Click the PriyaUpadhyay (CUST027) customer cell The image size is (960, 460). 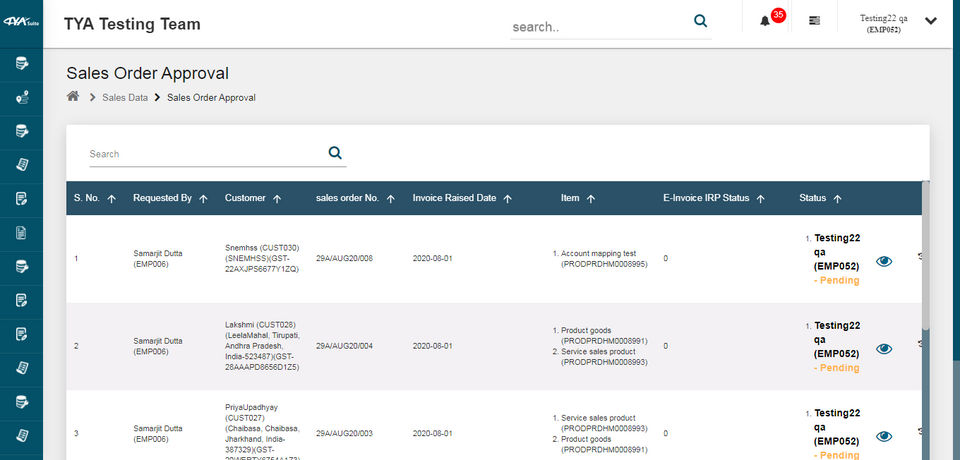(x=262, y=433)
